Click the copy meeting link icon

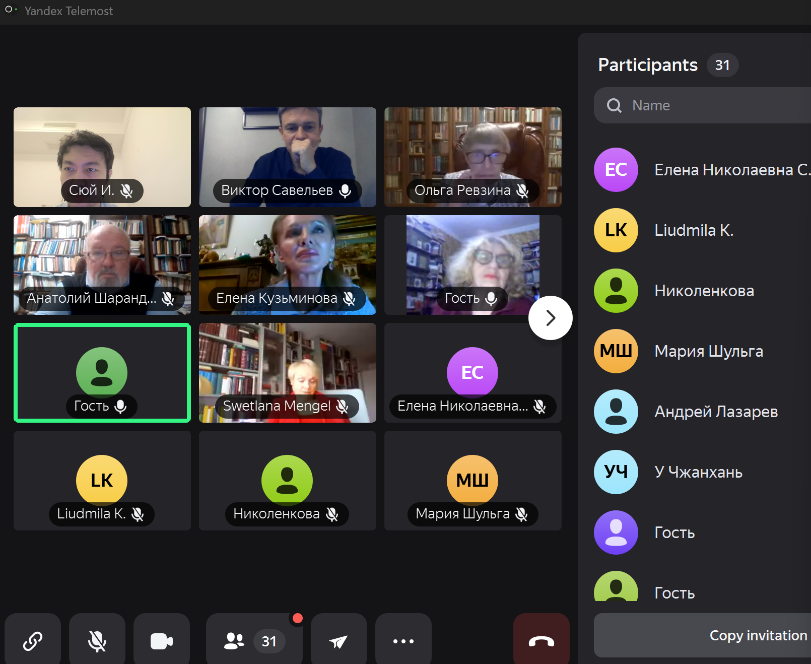33,641
